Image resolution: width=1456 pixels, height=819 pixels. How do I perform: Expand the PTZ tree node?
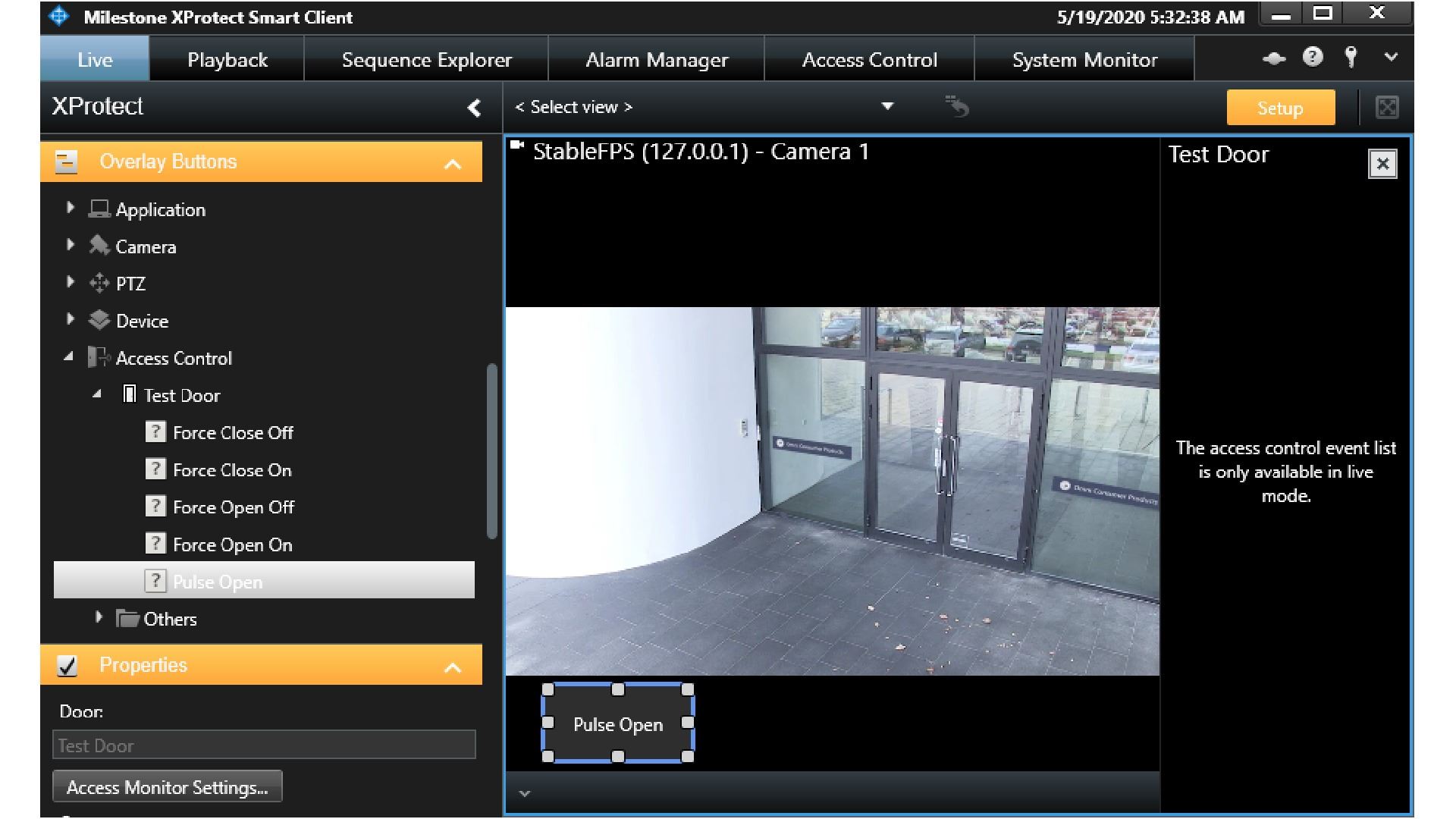[x=71, y=281]
